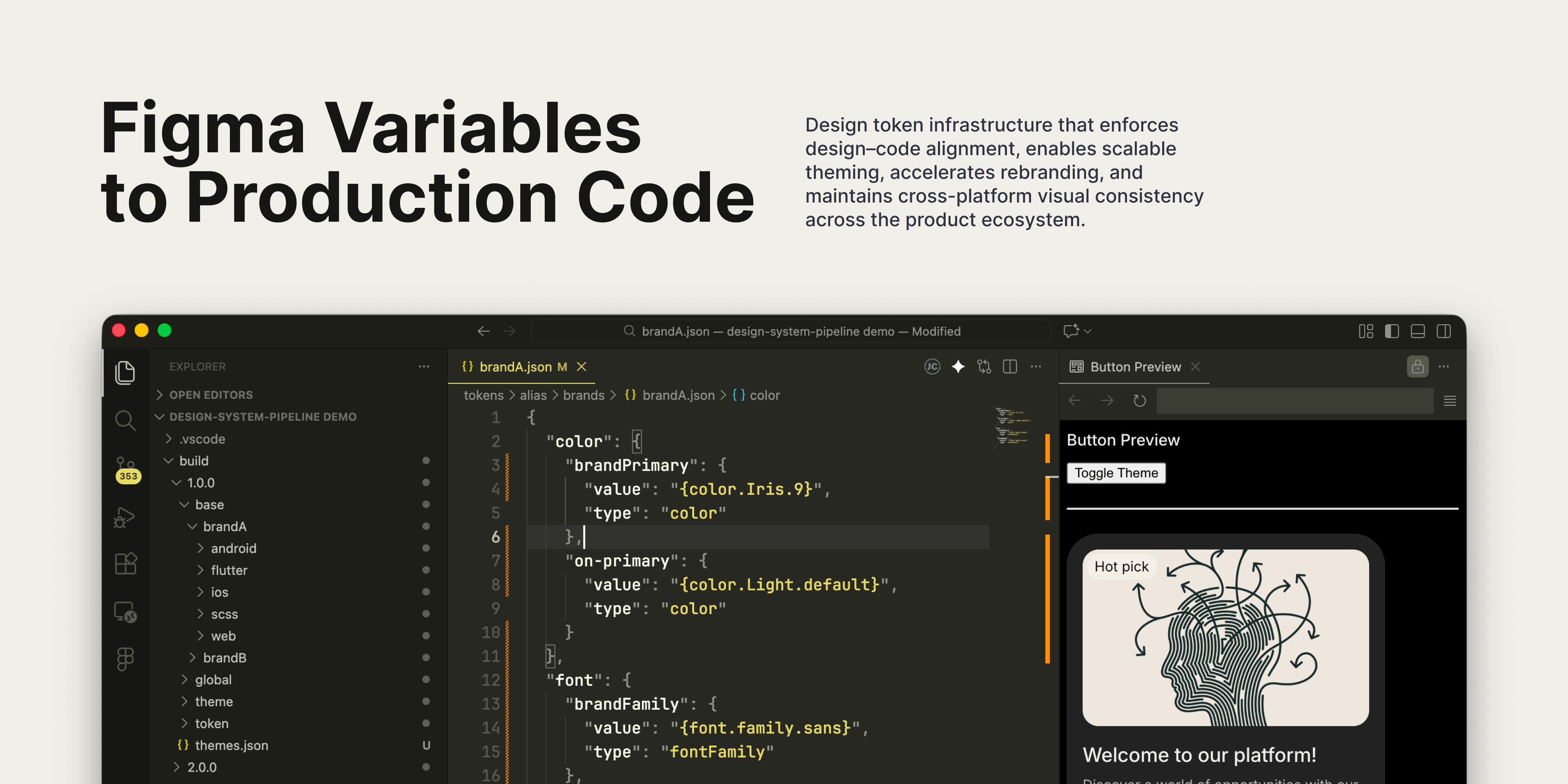Toggle the bottom panel visibility
This screenshot has height=784, width=1568.
[1418, 331]
